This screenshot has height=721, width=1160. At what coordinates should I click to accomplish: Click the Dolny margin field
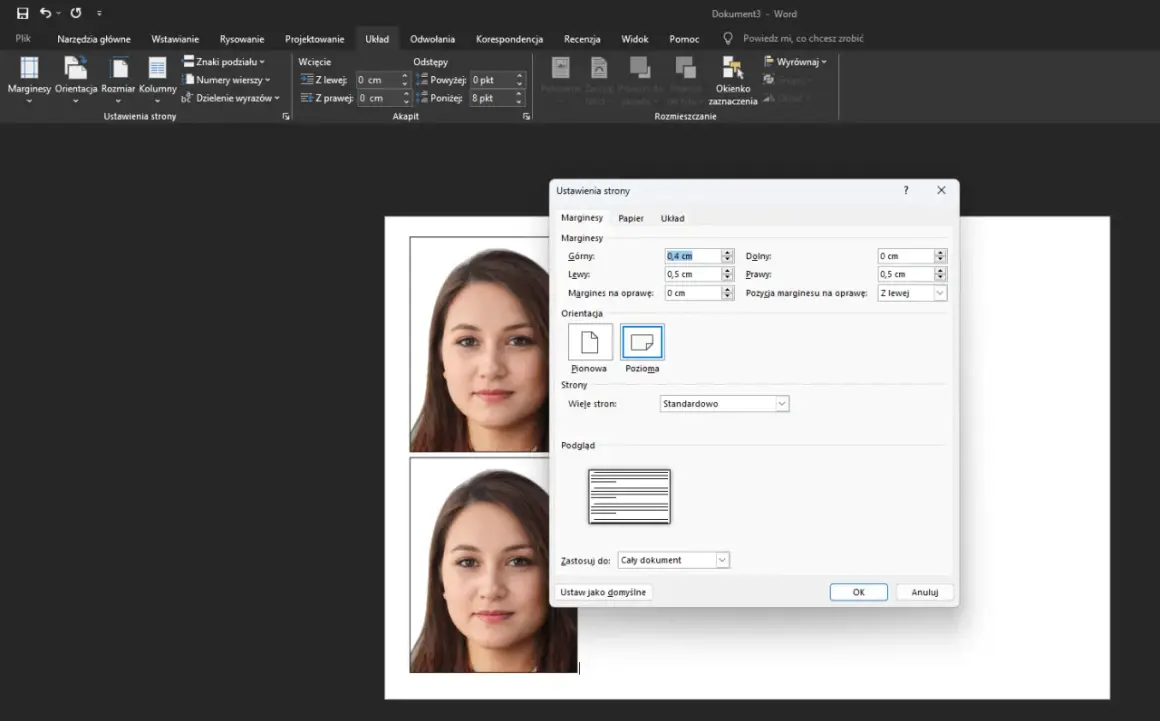(x=906, y=256)
